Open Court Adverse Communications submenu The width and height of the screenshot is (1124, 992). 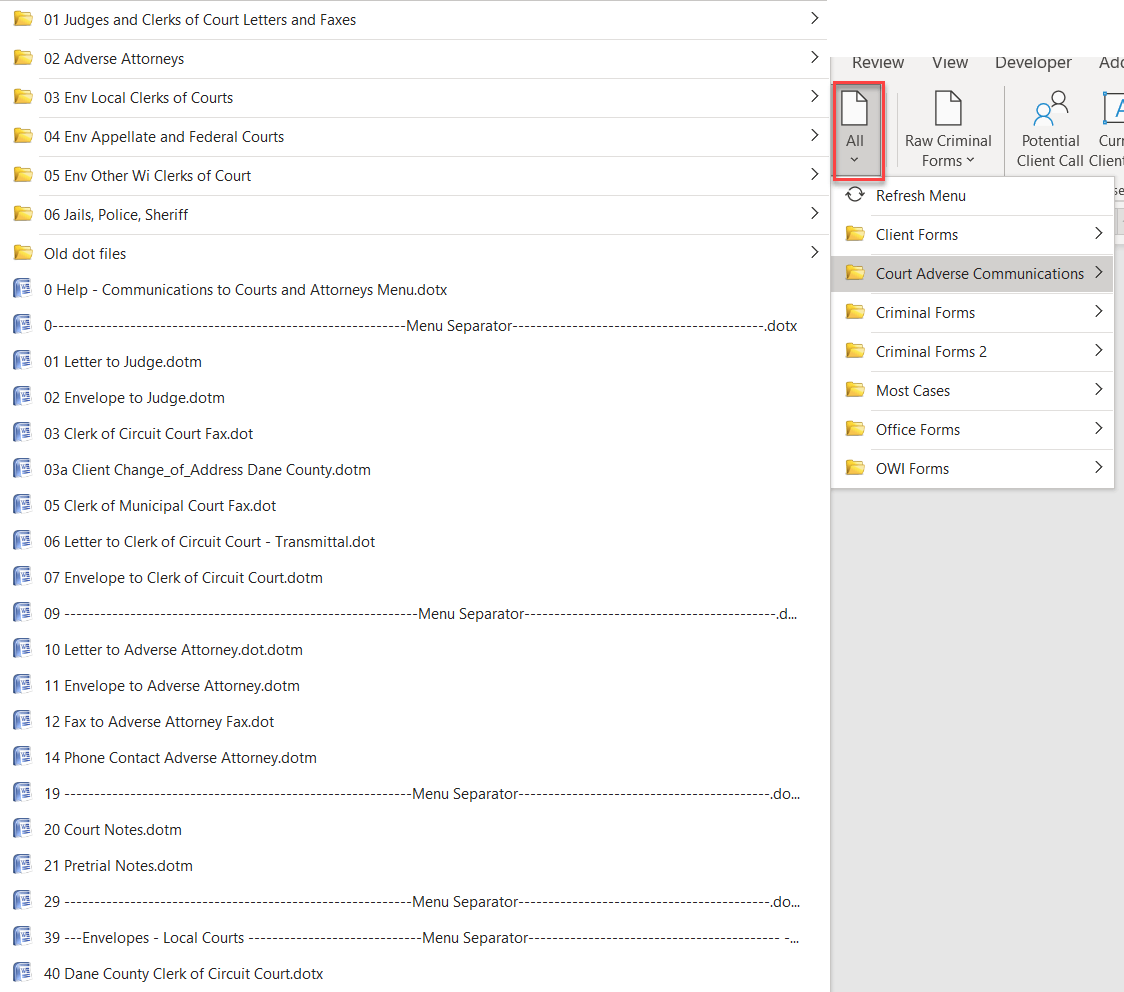972,273
